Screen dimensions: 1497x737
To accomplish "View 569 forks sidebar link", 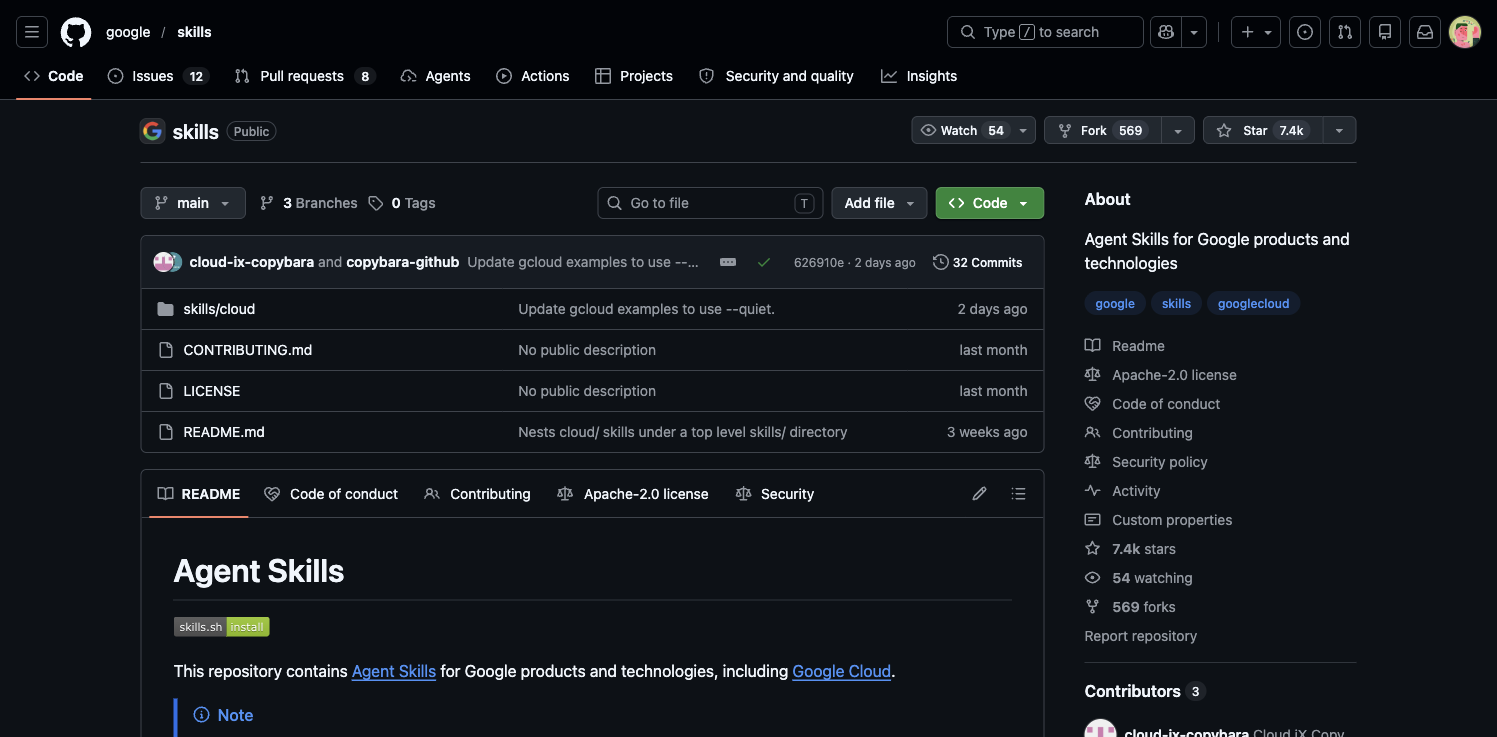I will pos(1131,607).
